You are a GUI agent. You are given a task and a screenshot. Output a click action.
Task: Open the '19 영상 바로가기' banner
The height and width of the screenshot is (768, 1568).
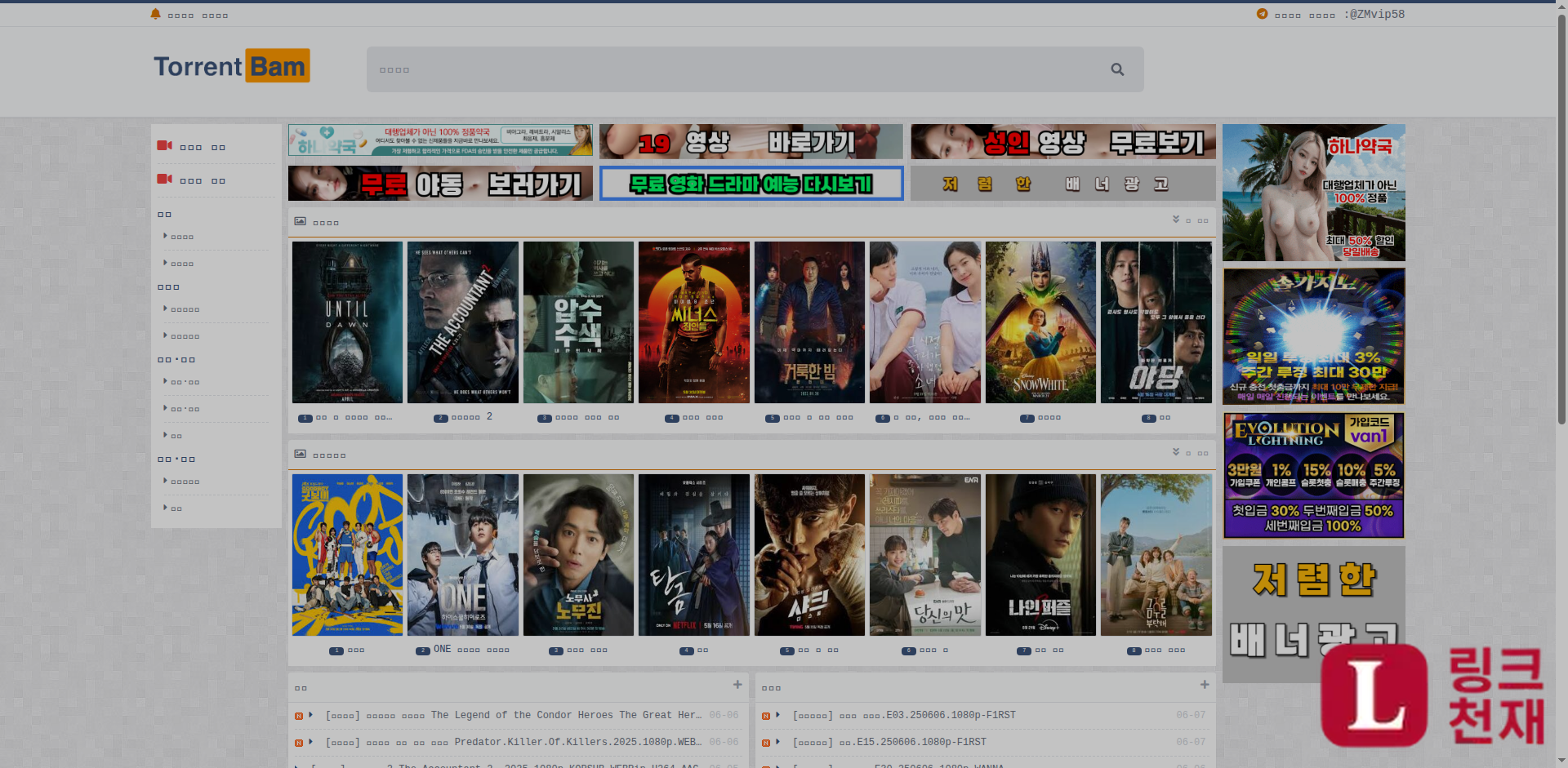[751, 141]
